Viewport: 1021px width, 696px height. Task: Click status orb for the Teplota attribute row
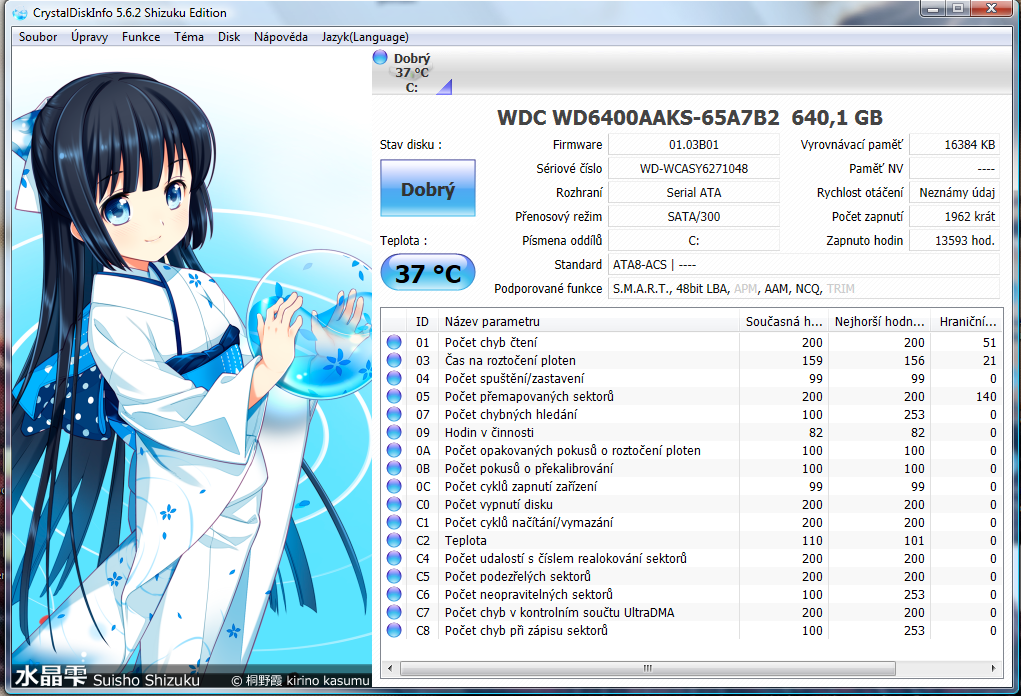pos(394,540)
